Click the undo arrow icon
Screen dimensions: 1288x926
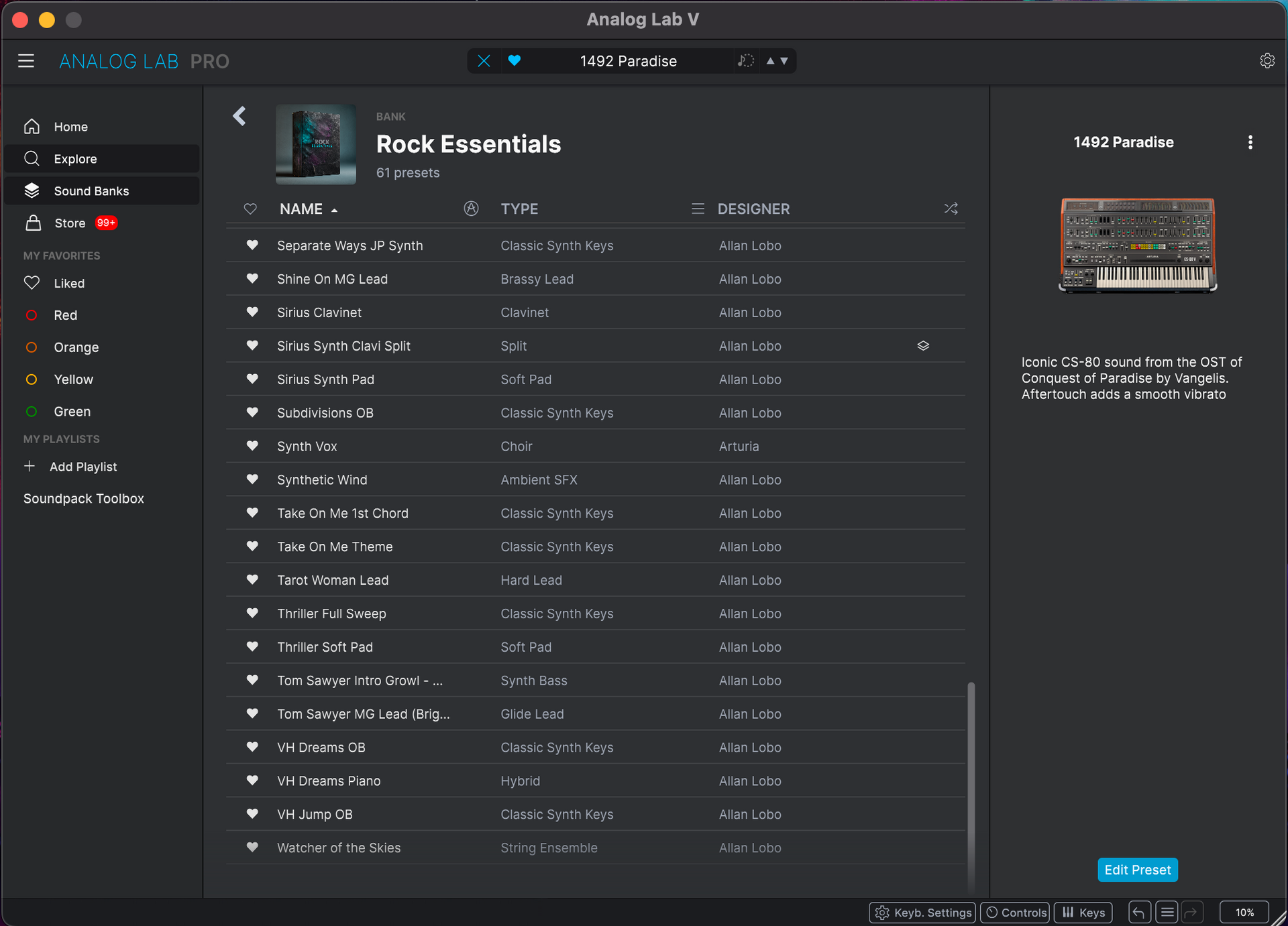click(1138, 913)
